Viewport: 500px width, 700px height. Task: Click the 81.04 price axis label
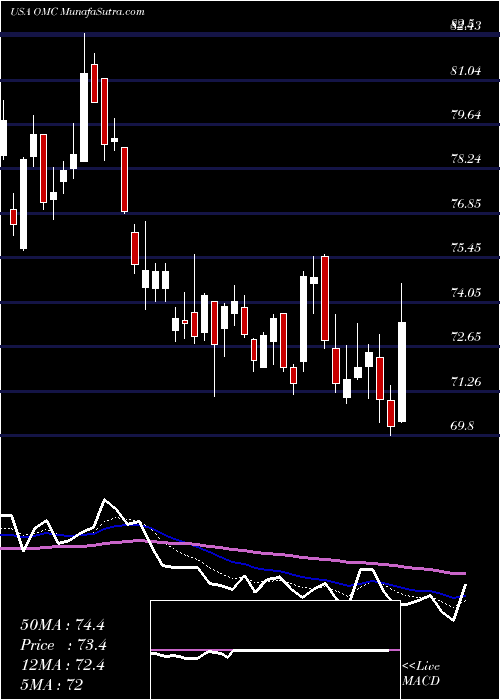pos(466,70)
